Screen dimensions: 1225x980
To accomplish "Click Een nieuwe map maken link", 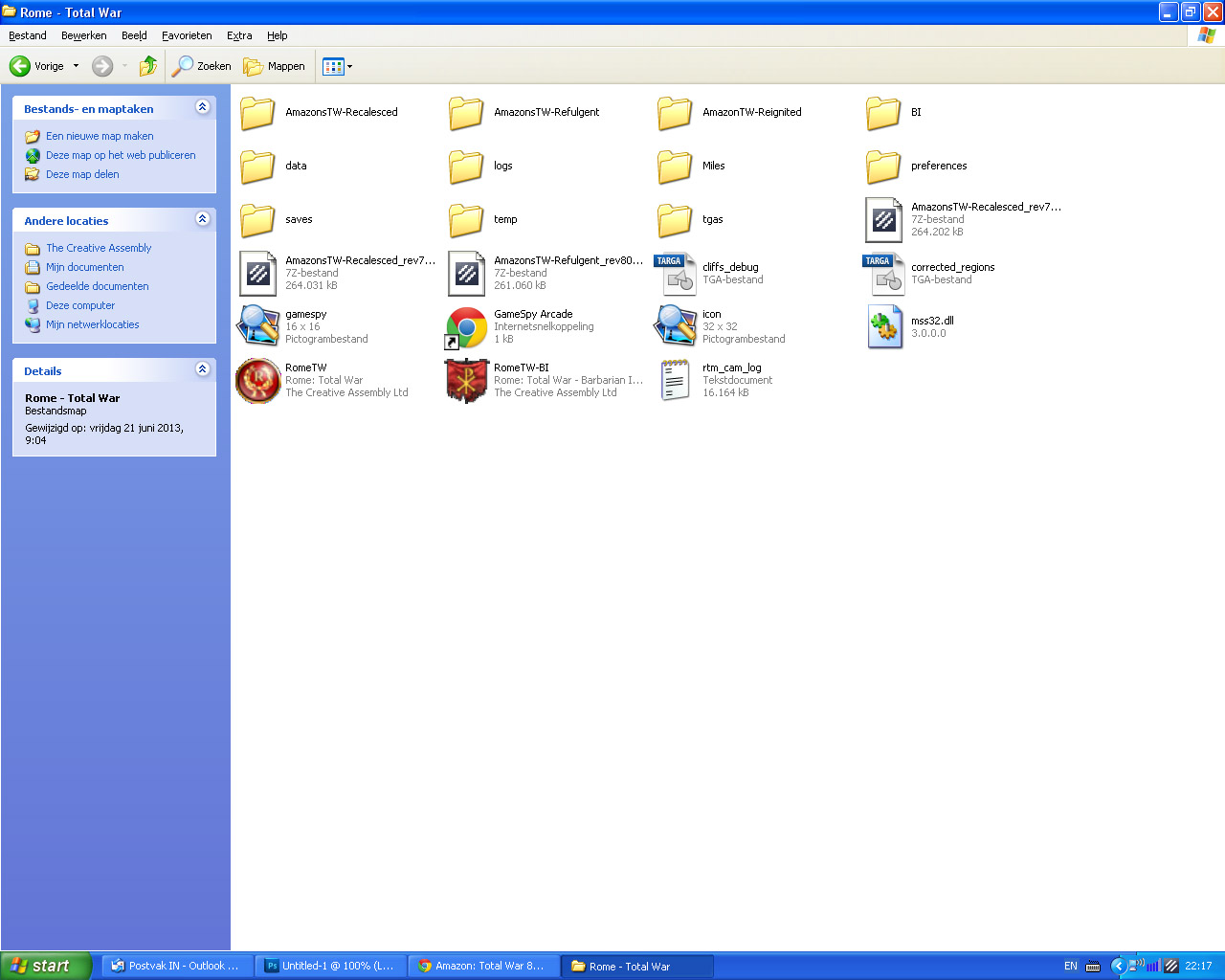I will click(x=100, y=136).
